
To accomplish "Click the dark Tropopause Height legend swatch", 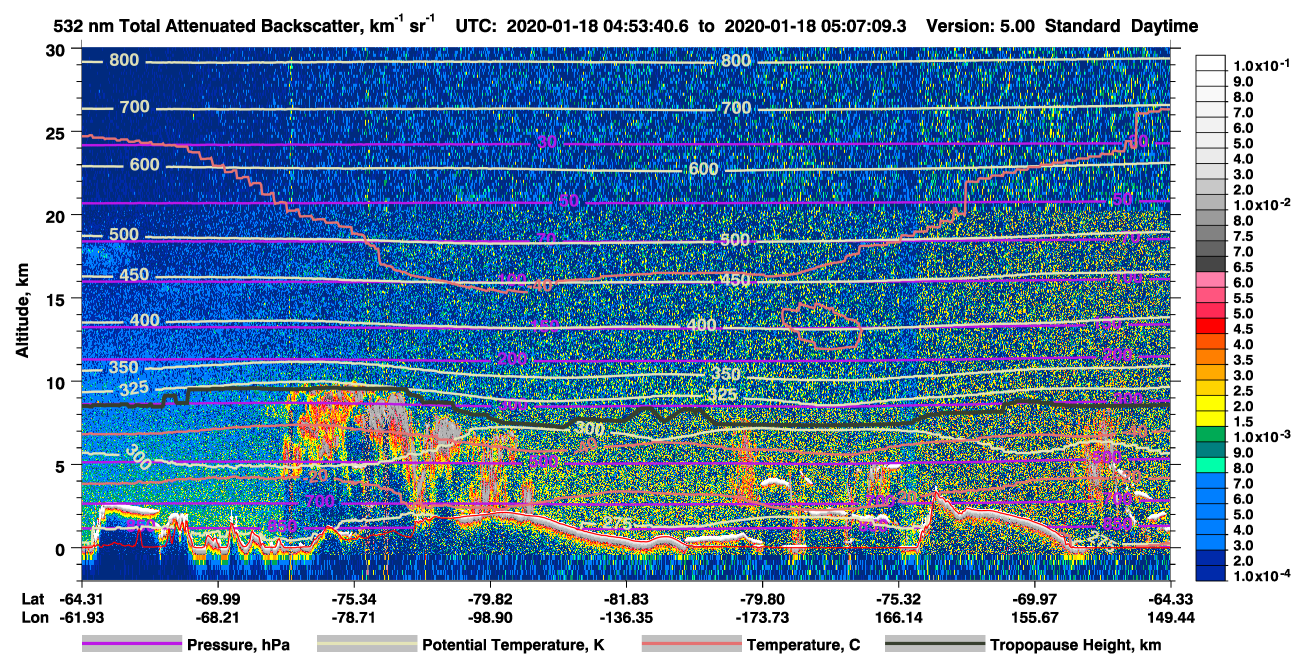I will click(934, 645).
